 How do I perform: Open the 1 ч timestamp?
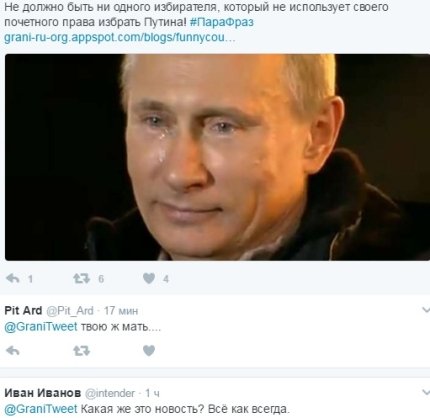[x=152, y=393]
